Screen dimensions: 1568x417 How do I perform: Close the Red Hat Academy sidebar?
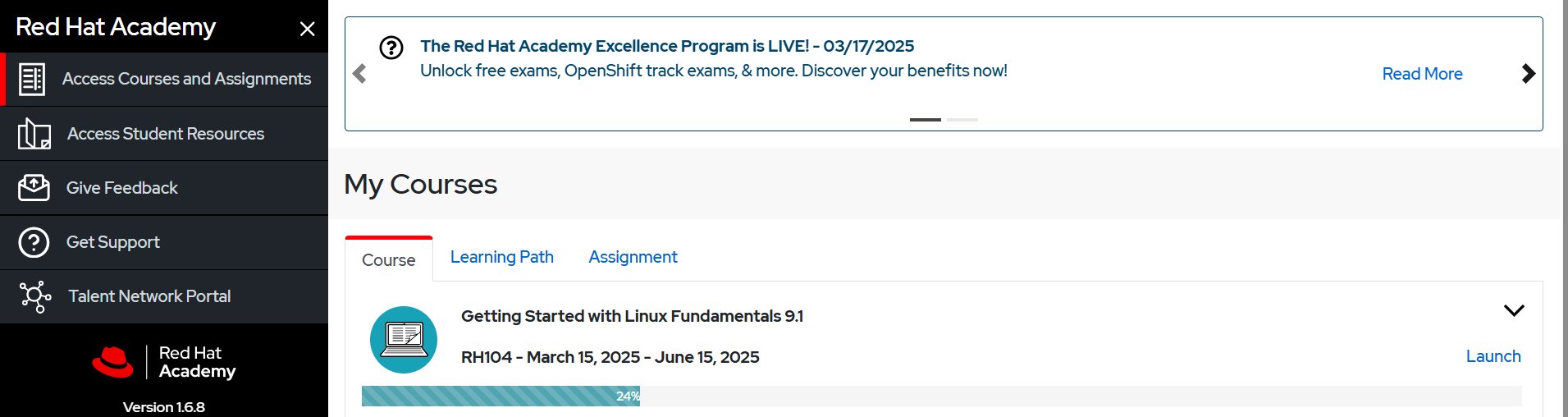(x=308, y=29)
